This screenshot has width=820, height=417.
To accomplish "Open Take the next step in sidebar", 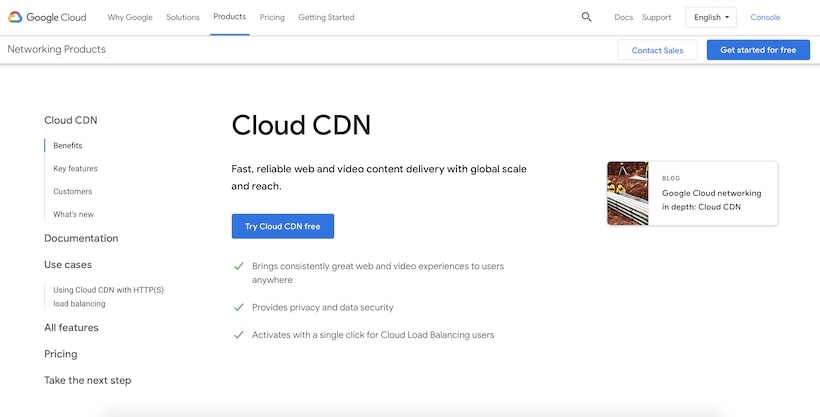I will [x=87, y=380].
